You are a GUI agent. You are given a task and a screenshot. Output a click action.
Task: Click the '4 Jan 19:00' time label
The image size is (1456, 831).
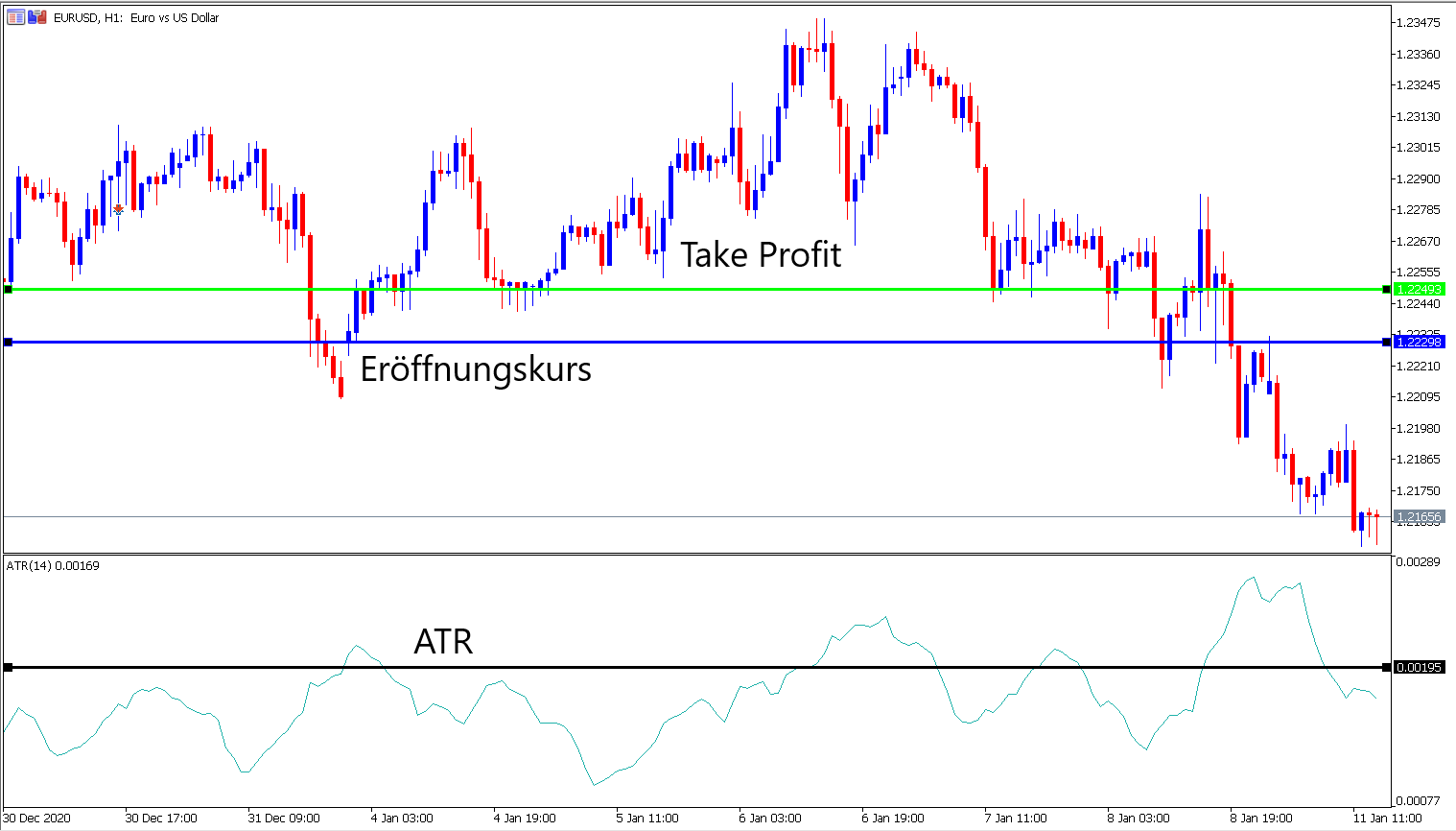525,819
